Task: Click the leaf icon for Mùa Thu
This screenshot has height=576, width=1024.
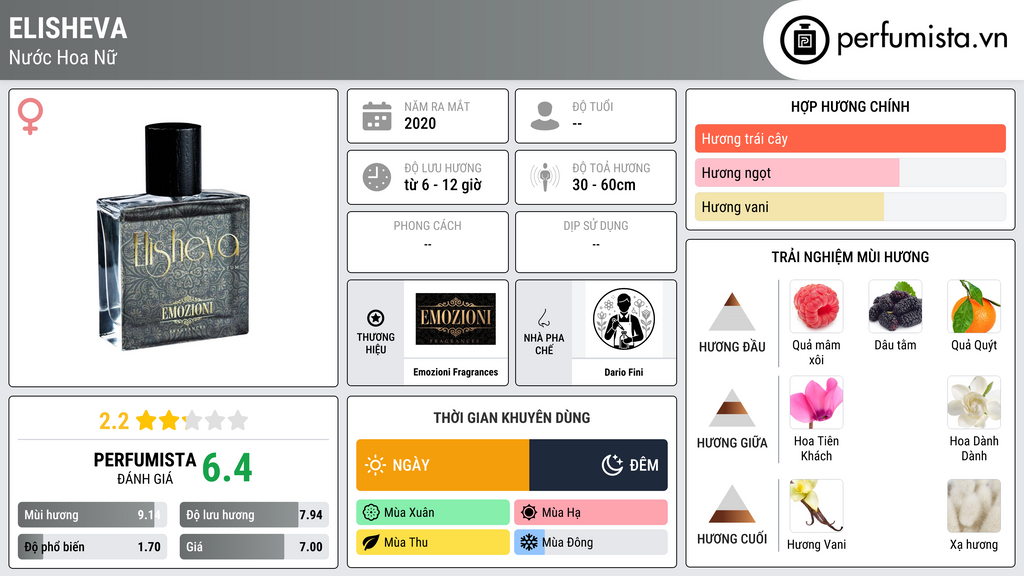Action: (x=371, y=542)
